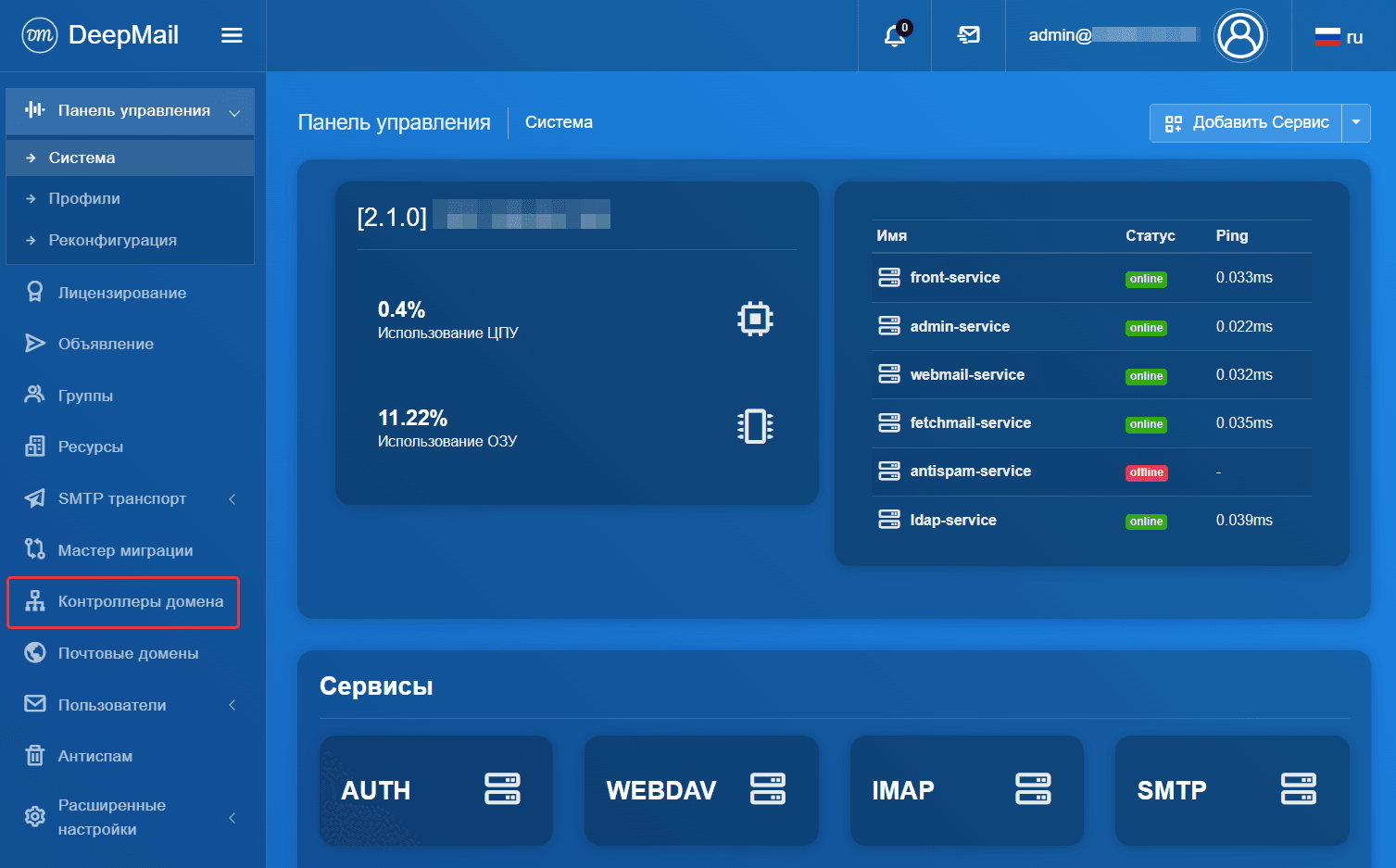This screenshot has height=868, width=1396.
Task: Click the WEBDAV card server icon
Action: coord(768,788)
